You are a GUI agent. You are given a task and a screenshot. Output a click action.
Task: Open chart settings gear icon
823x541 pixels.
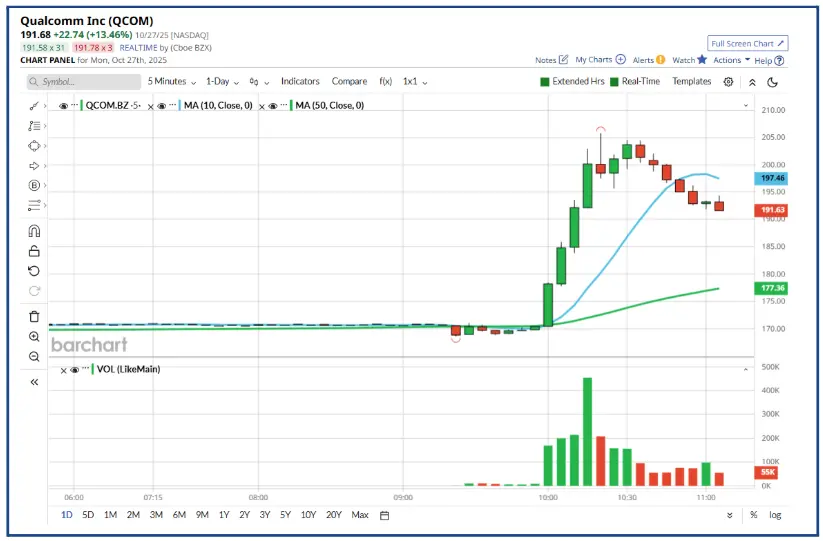tap(728, 82)
